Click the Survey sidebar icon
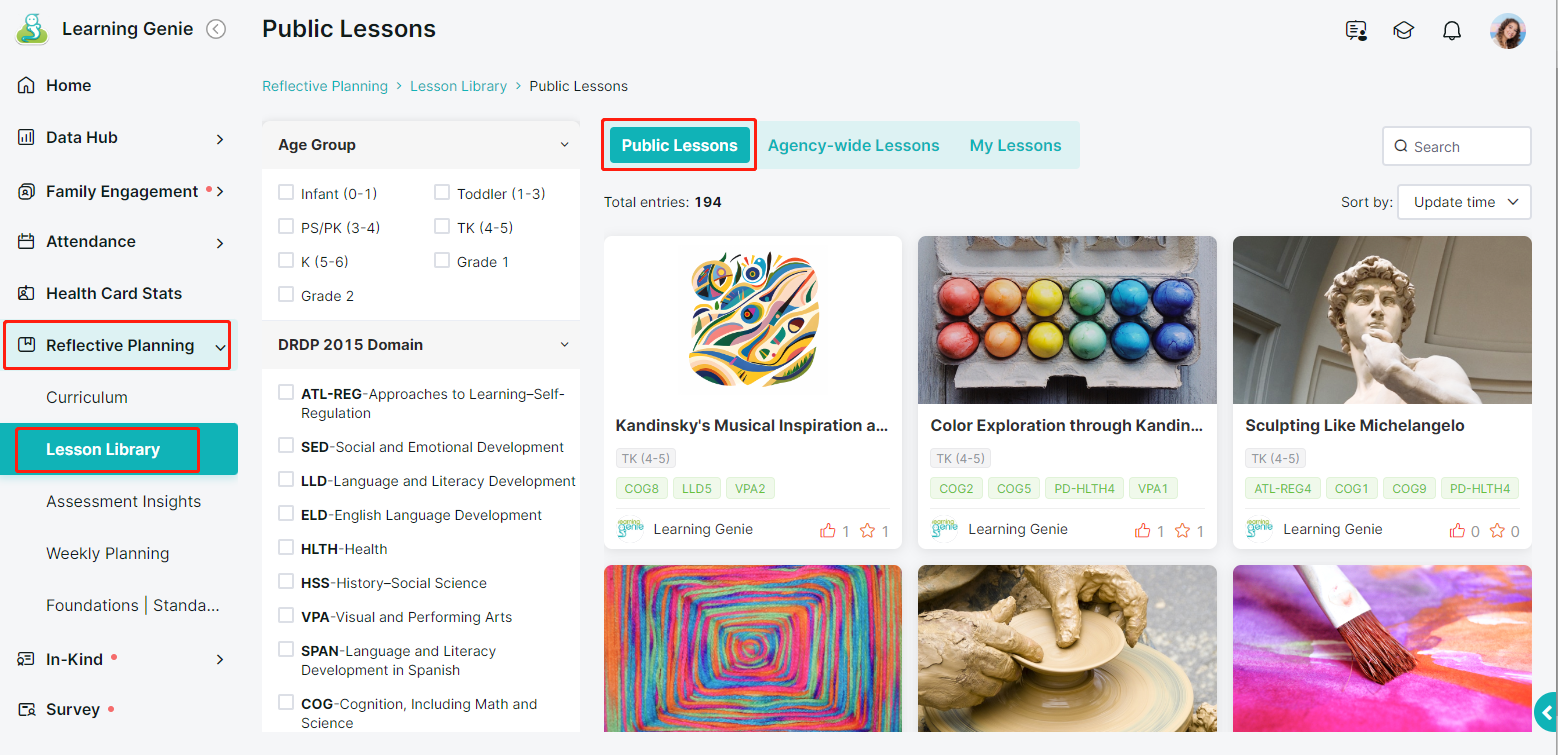 [x=27, y=709]
